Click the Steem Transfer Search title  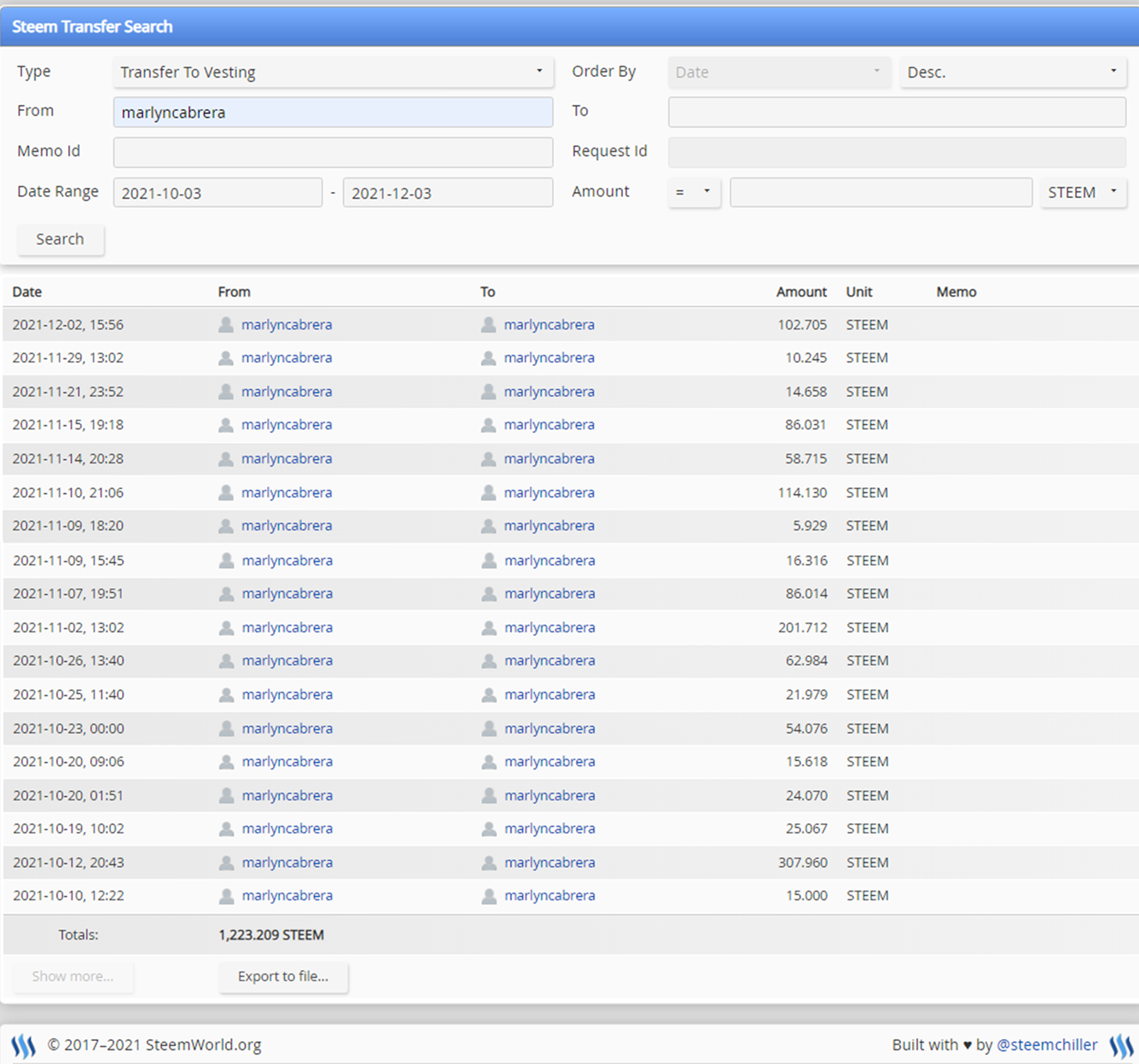coord(92,26)
